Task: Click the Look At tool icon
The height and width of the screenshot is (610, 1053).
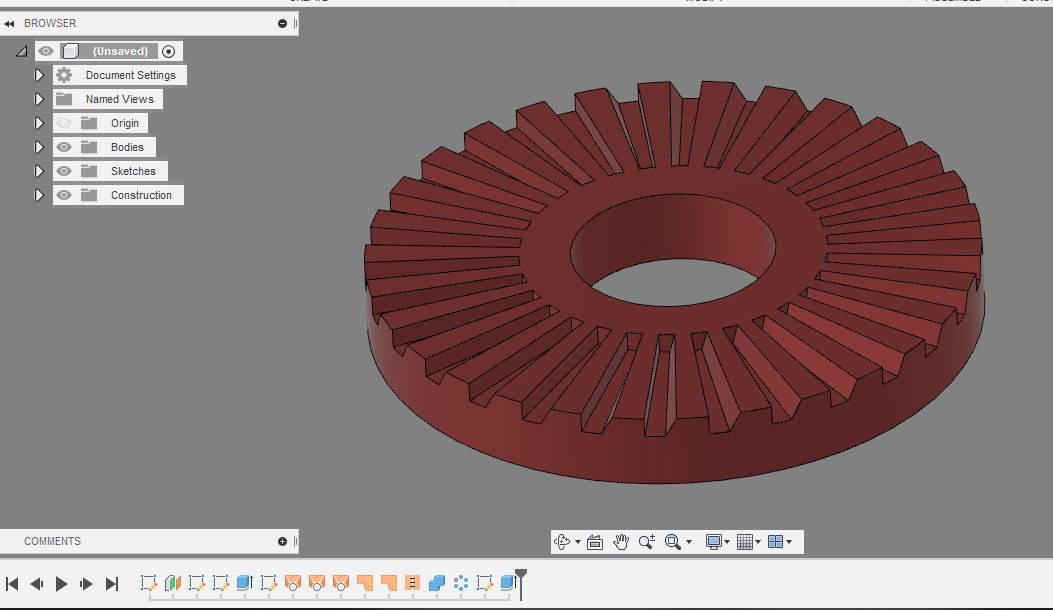Action: 595,541
